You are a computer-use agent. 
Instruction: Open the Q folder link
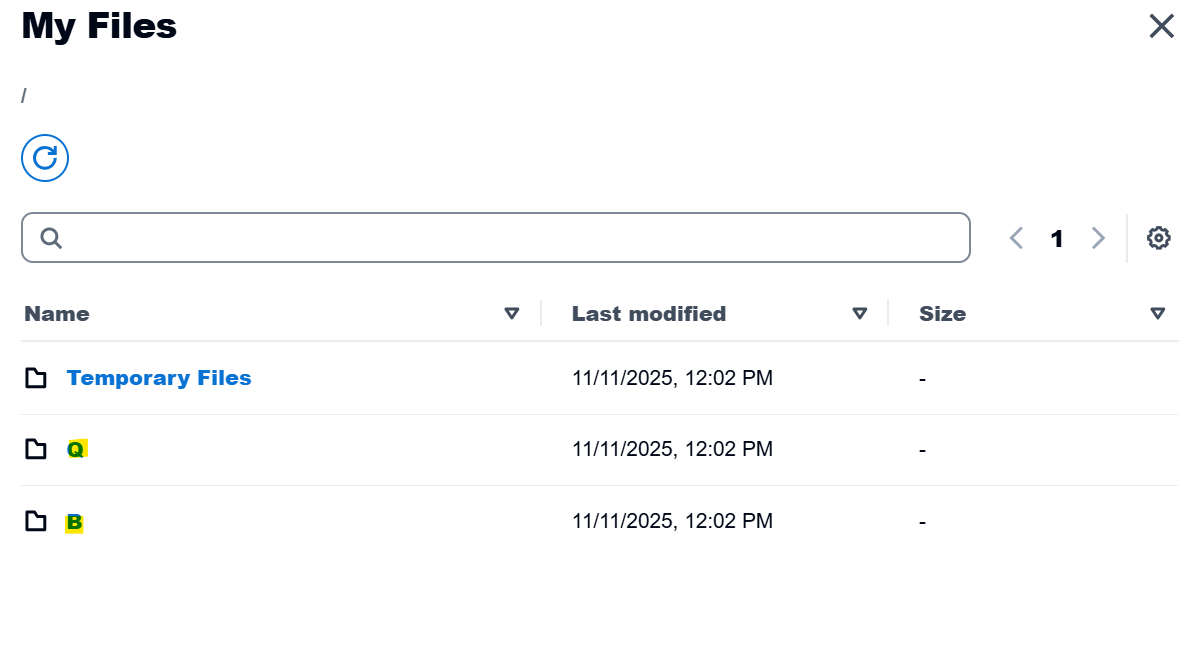pyautogui.click(x=76, y=449)
